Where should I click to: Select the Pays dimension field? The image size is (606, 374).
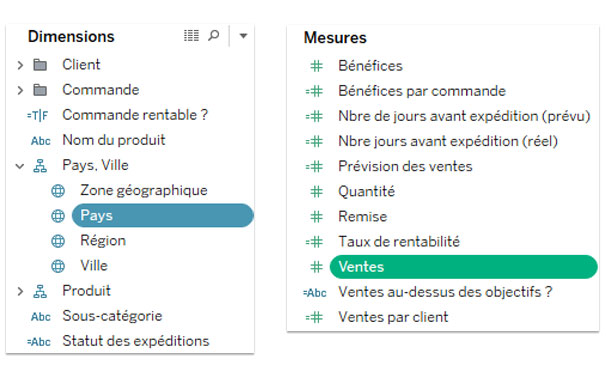click(x=163, y=216)
